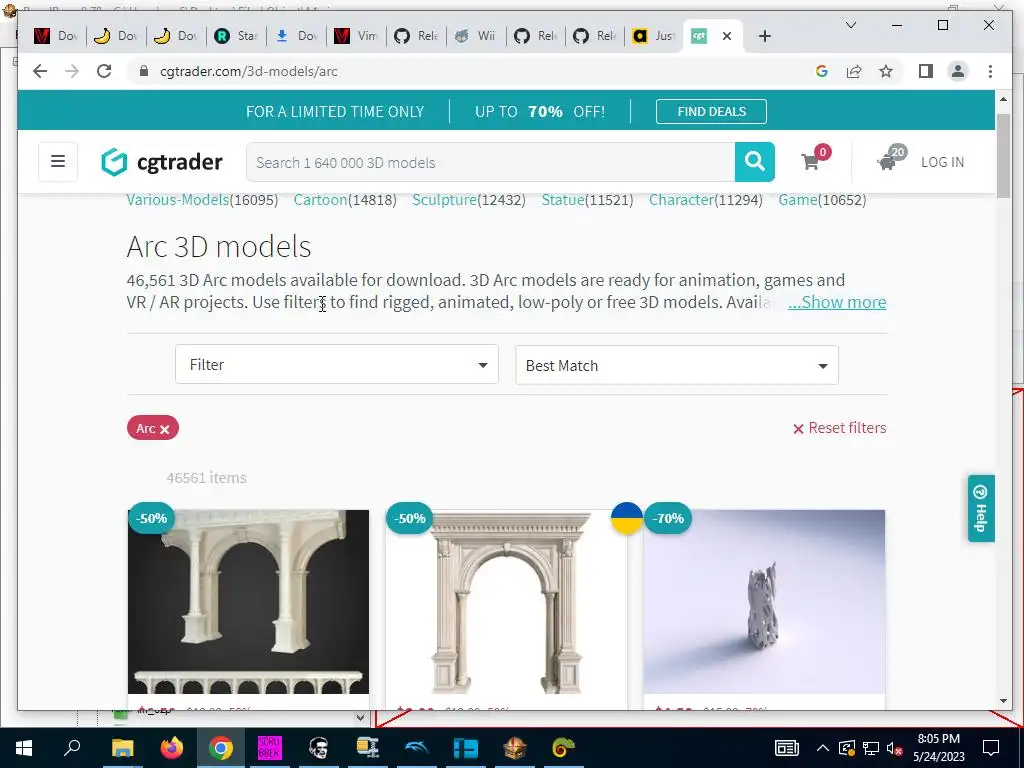Share this page from address bar
The image size is (1024, 768).
(x=854, y=71)
